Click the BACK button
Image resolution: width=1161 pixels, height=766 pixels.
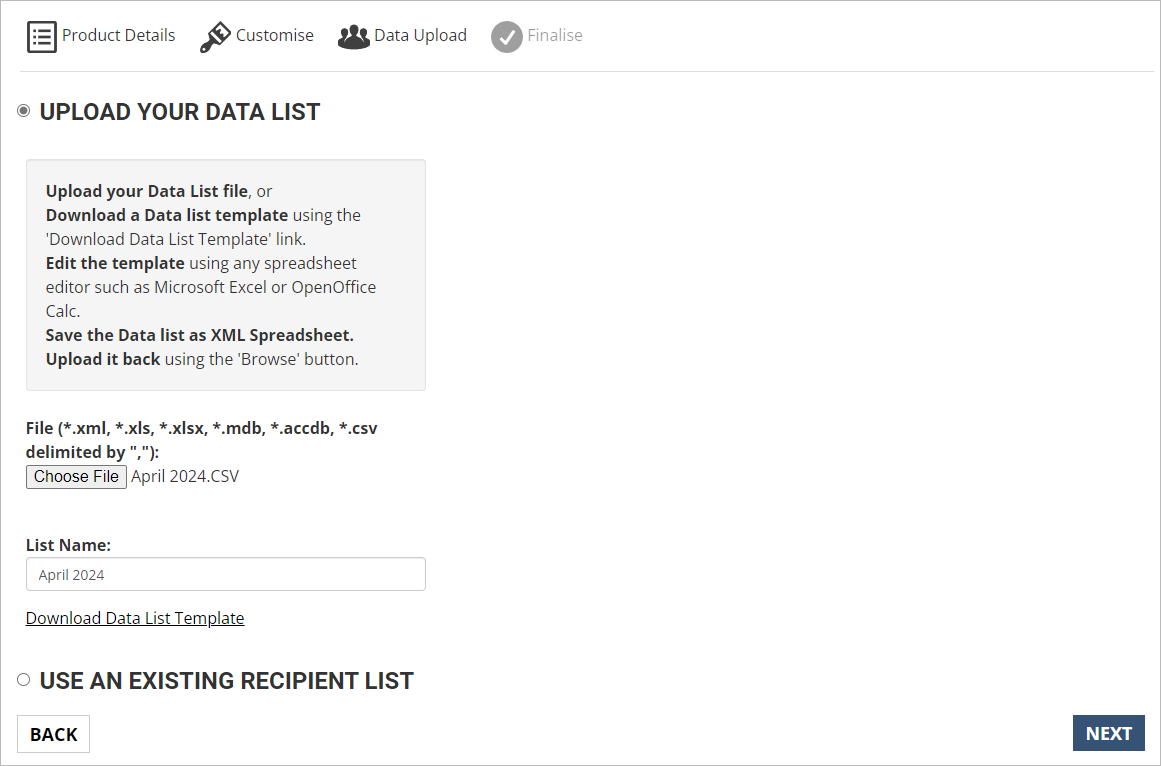pyautogui.click(x=53, y=734)
